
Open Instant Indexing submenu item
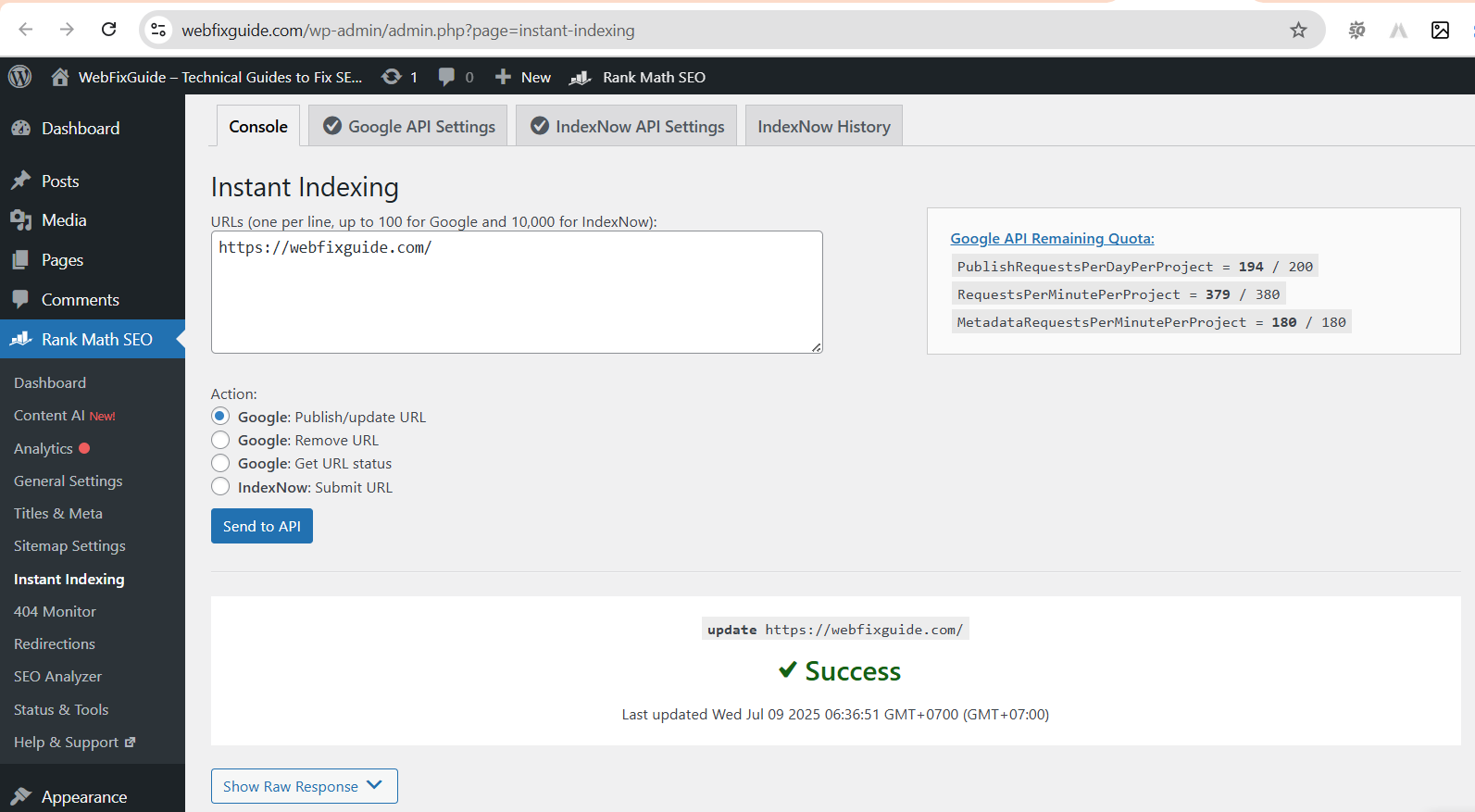click(69, 579)
